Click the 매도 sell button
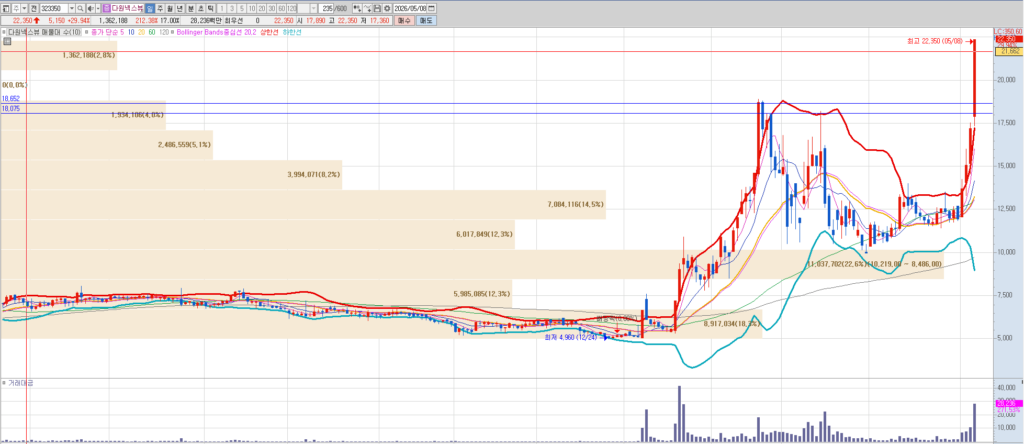The image size is (1024, 444). pyautogui.click(x=426, y=20)
